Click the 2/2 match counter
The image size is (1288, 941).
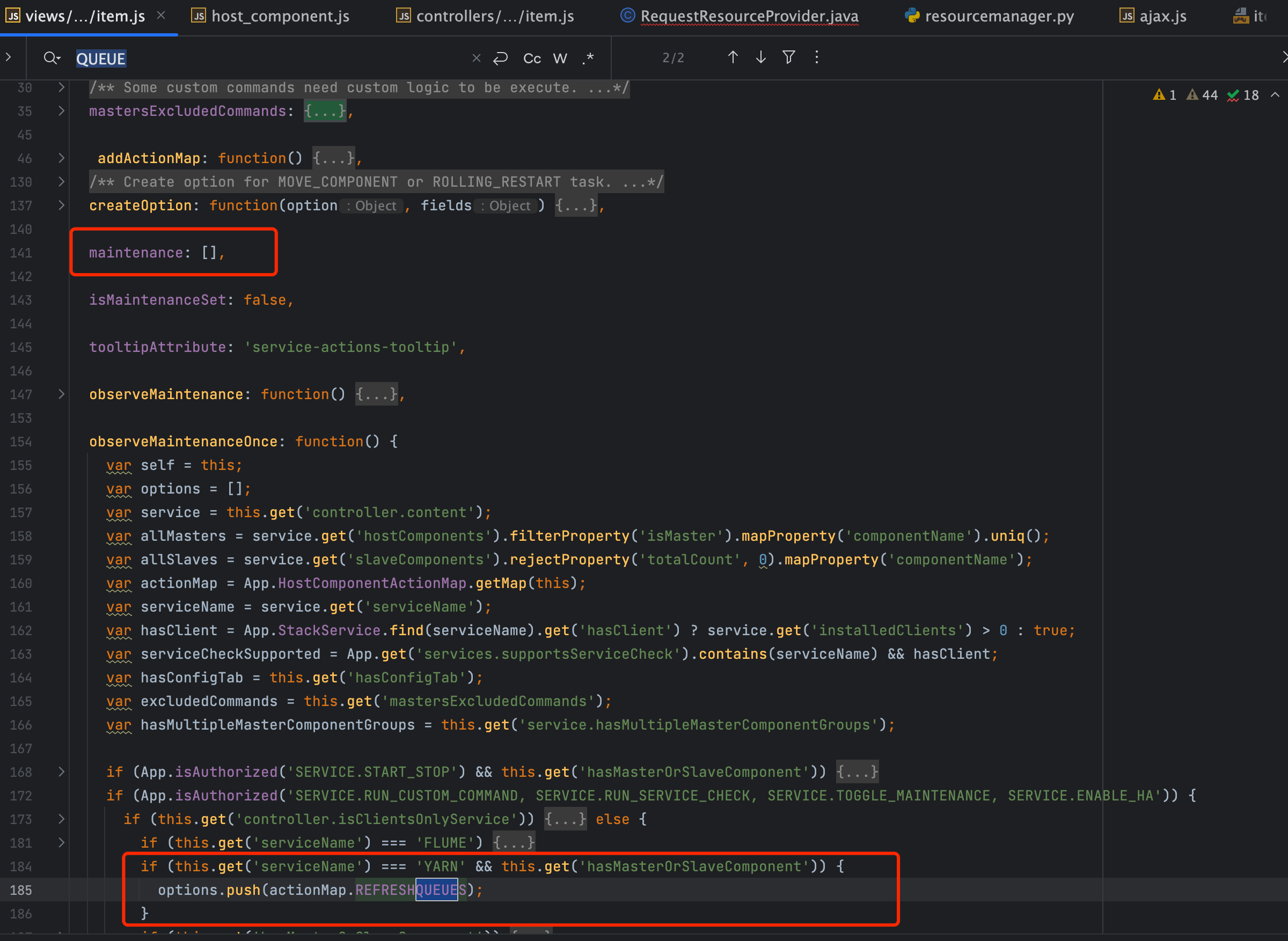click(673, 57)
